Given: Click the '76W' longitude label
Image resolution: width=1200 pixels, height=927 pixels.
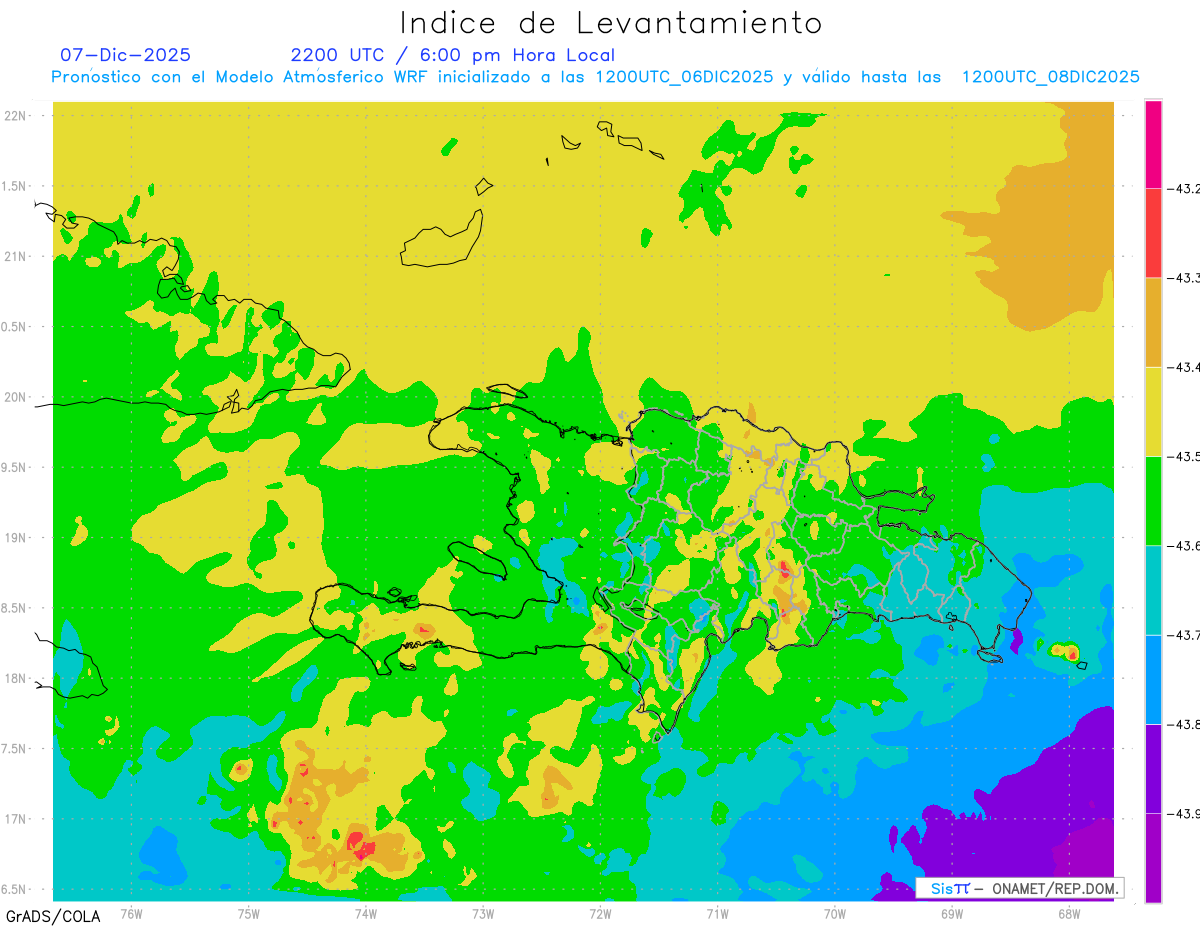Looking at the screenshot, I should 131,912.
